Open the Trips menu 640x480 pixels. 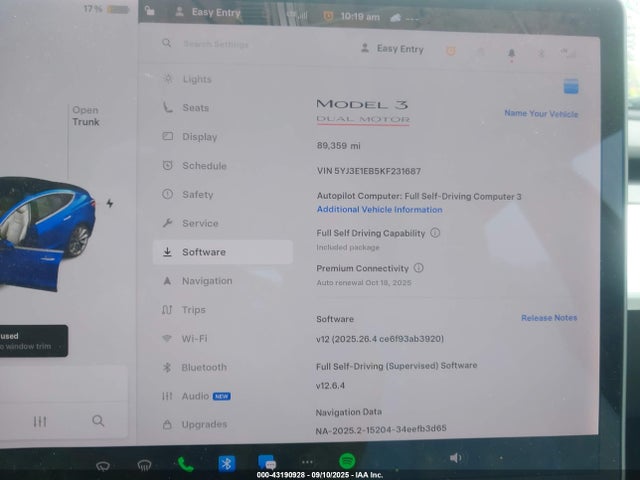[184, 310]
